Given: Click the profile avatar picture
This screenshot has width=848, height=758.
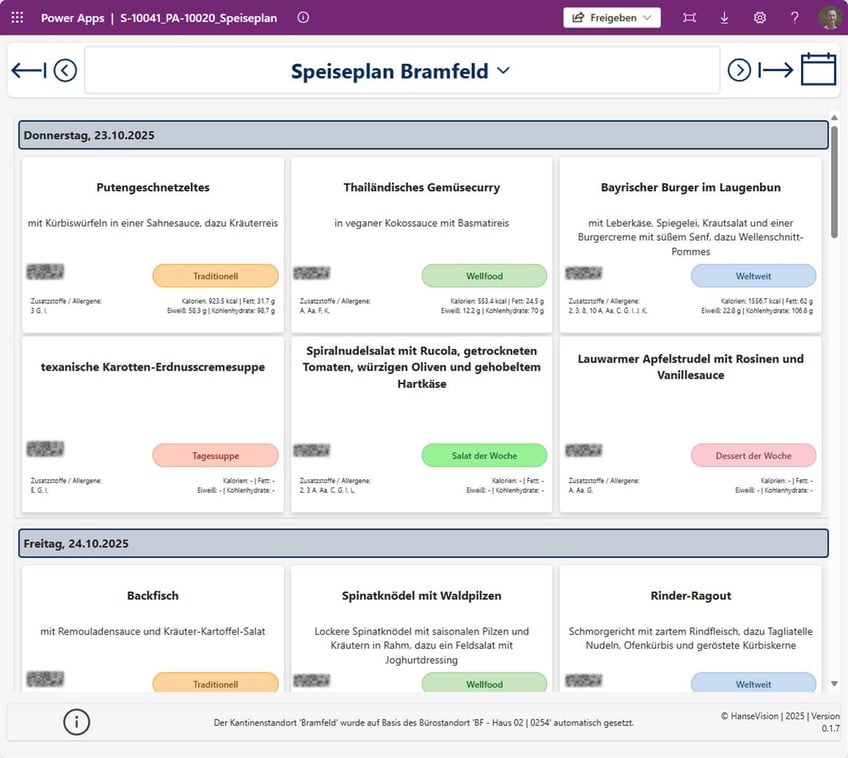Looking at the screenshot, I should point(829,17).
